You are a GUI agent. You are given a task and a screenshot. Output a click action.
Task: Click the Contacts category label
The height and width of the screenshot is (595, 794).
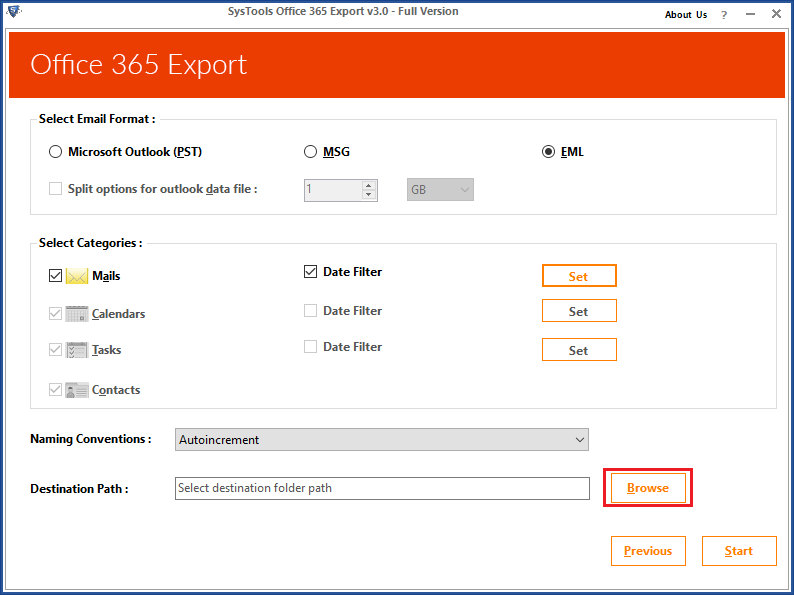pos(116,390)
